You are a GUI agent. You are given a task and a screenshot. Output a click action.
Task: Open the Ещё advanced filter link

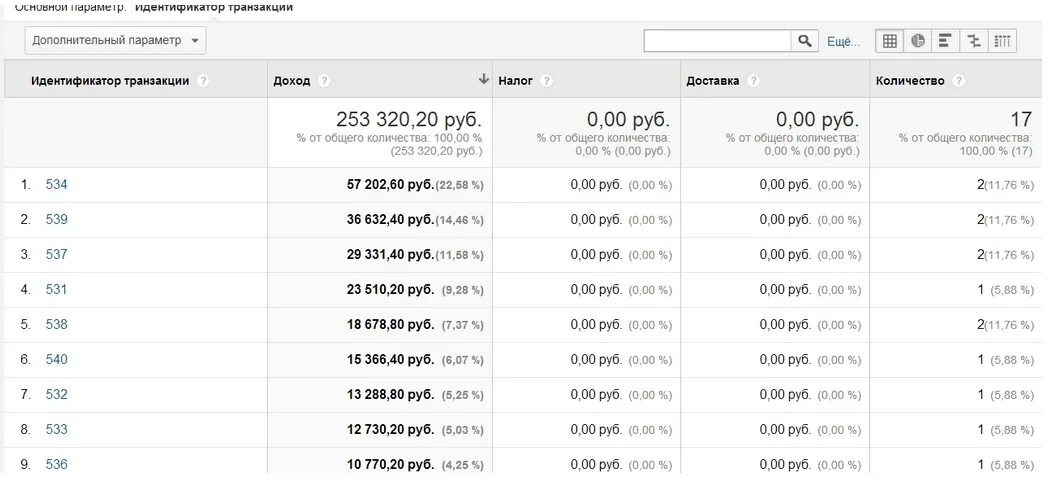pyautogui.click(x=843, y=42)
